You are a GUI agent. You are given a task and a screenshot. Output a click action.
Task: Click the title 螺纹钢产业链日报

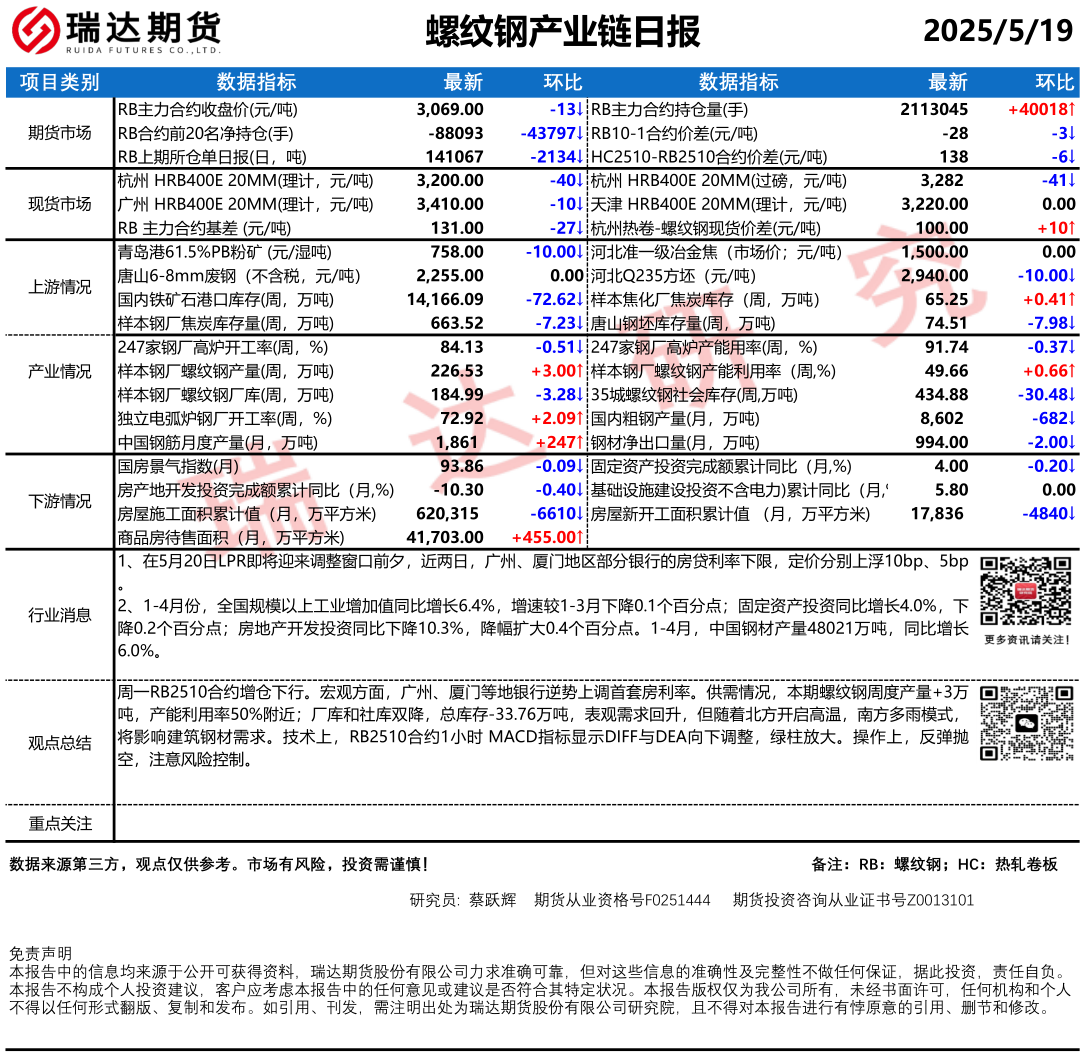(563, 31)
